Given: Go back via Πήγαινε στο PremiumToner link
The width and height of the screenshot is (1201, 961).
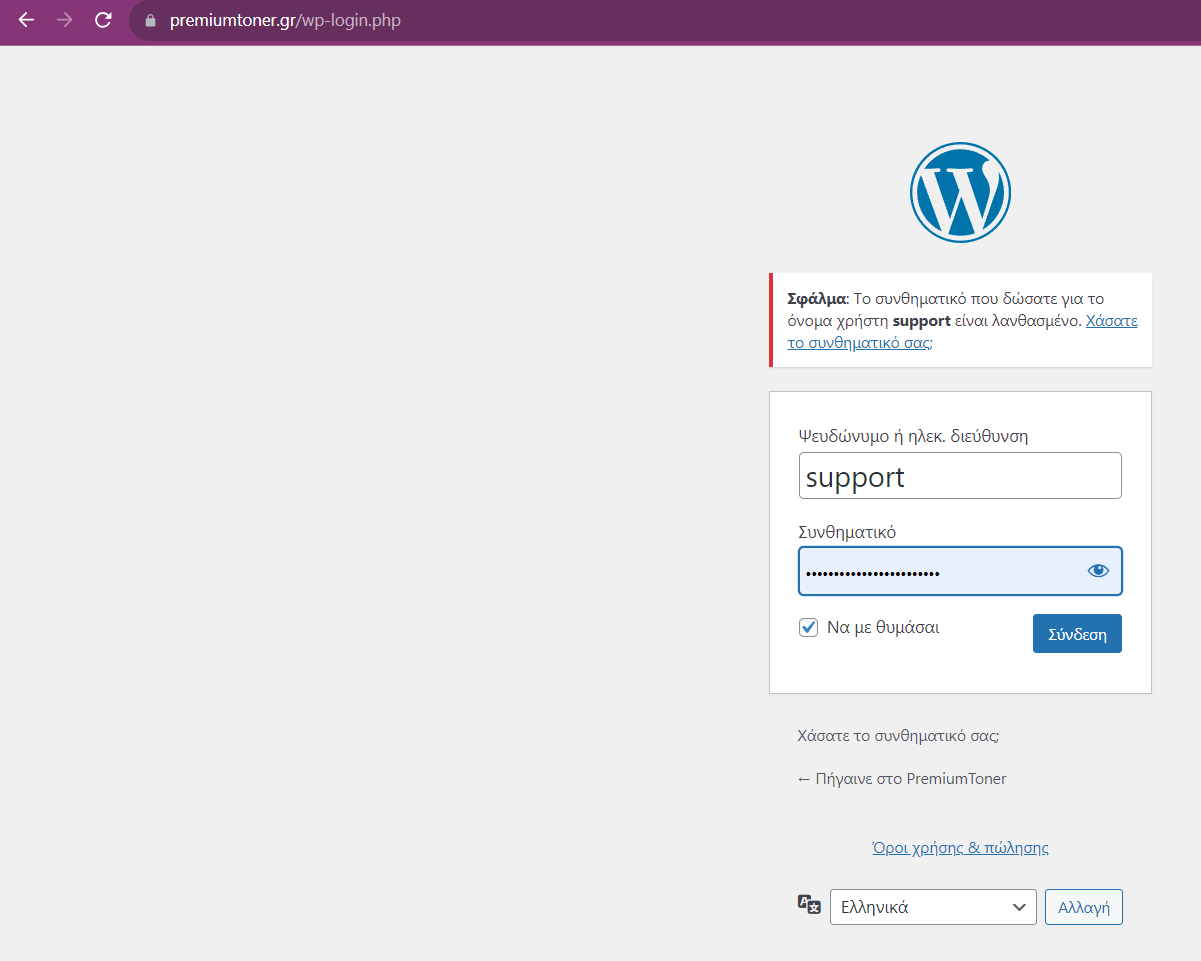Looking at the screenshot, I should [902, 779].
